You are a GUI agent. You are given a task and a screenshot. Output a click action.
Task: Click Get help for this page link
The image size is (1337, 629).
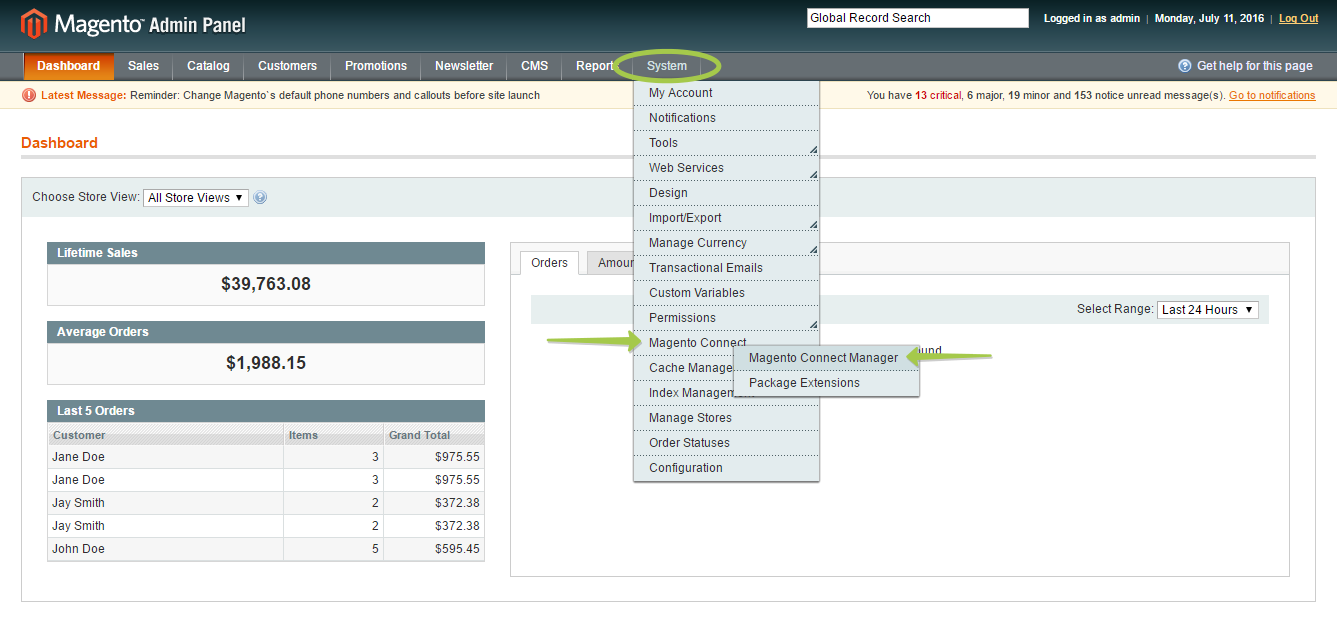1255,66
